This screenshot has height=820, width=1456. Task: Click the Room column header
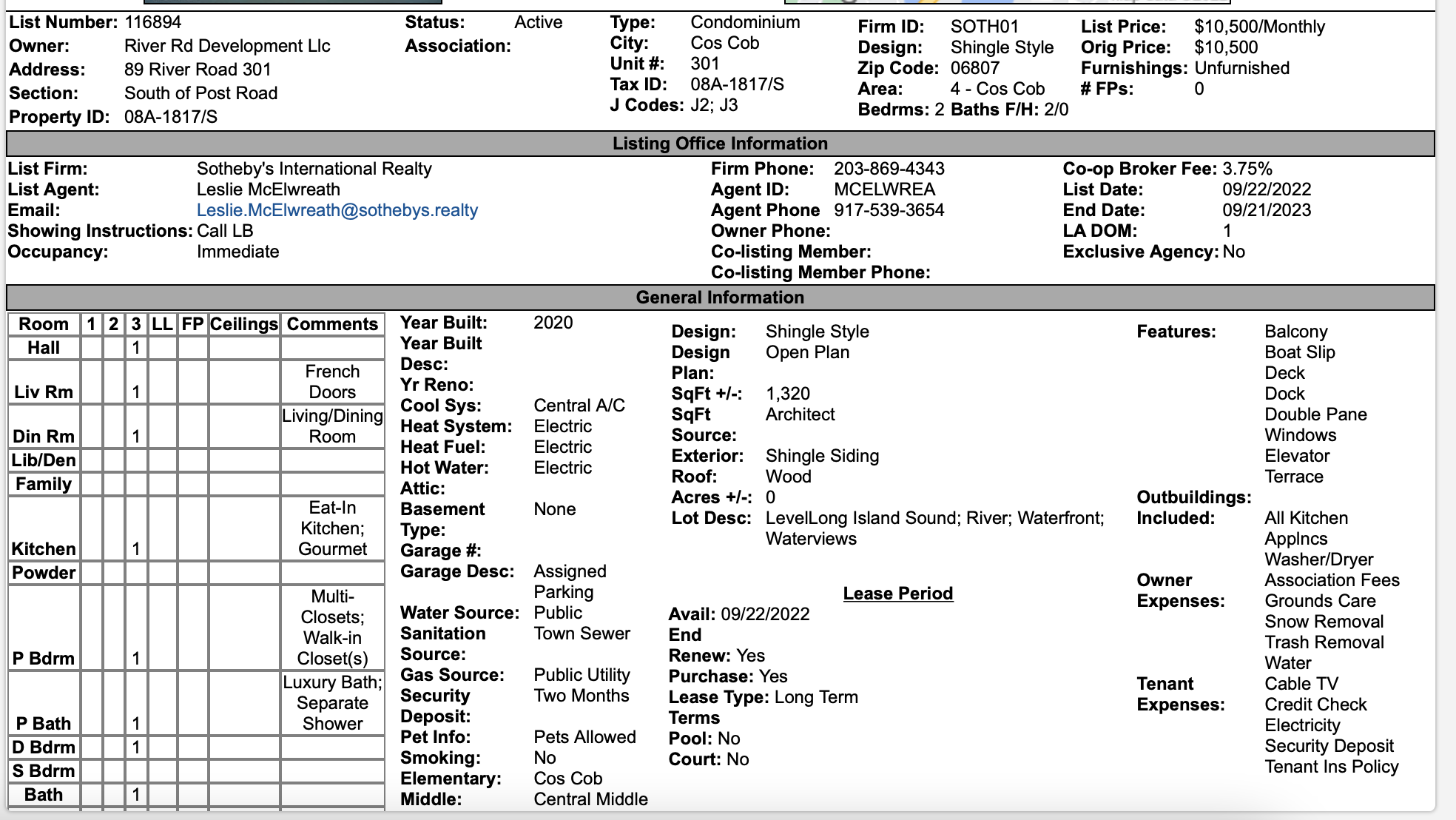pos(44,324)
